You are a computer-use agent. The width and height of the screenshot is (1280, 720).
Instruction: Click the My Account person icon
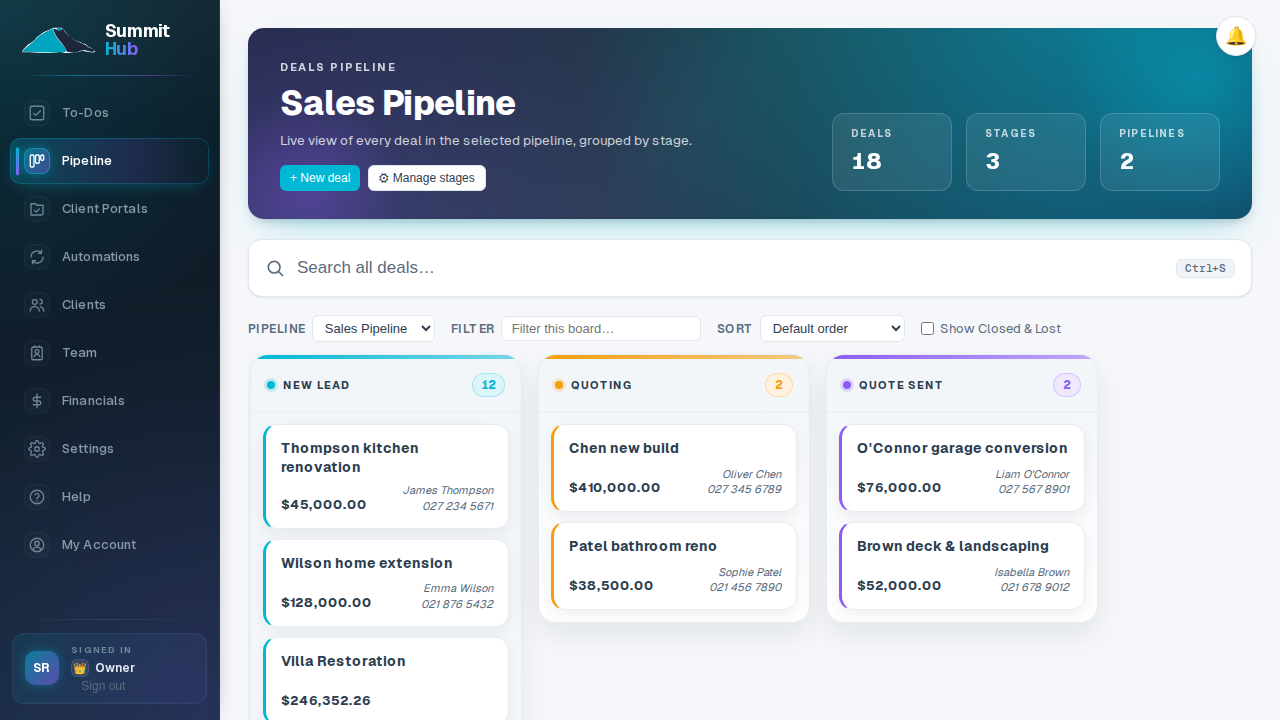click(x=37, y=545)
